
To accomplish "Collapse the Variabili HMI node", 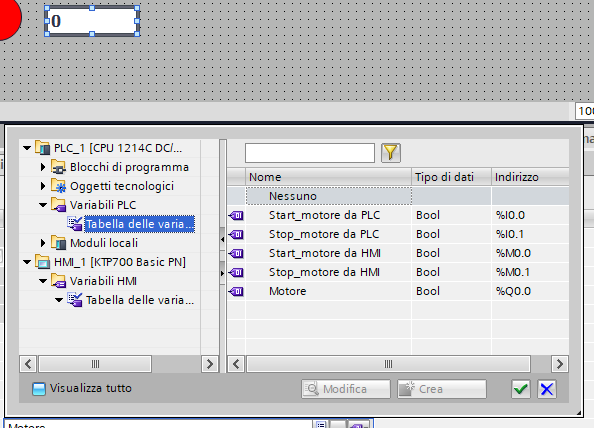I will pos(43,281).
